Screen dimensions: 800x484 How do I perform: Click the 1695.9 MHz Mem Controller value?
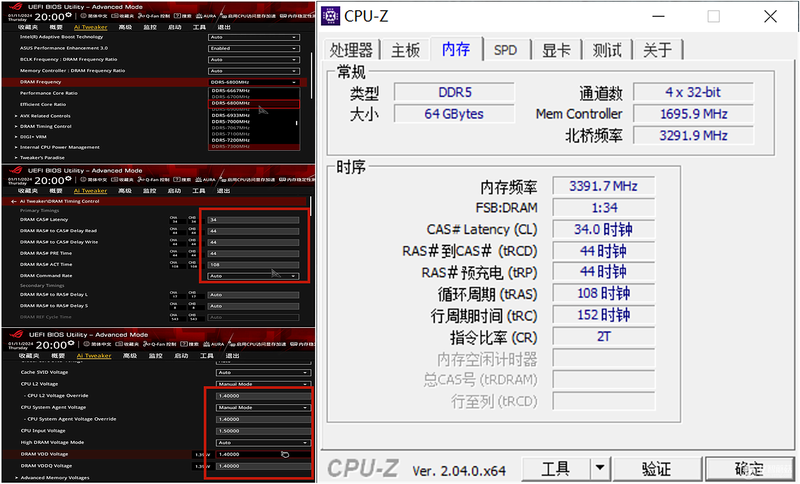693,114
